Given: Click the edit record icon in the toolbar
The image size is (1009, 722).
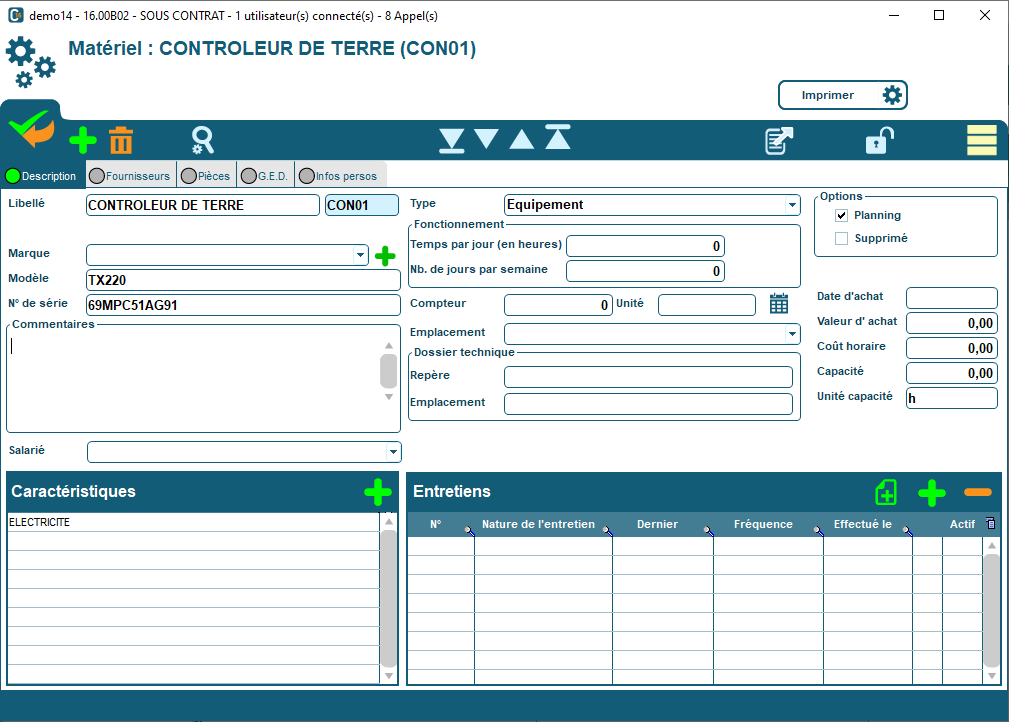Looking at the screenshot, I should (x=779, y=140).
